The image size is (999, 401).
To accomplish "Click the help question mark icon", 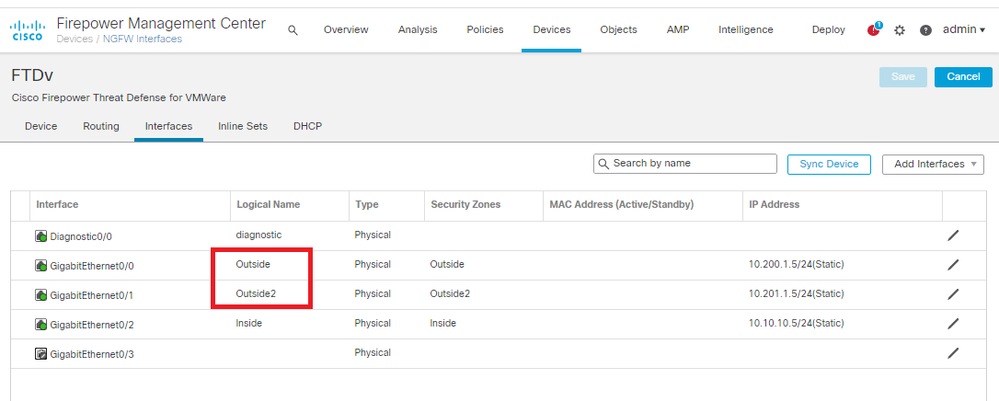I will (925, 30).
